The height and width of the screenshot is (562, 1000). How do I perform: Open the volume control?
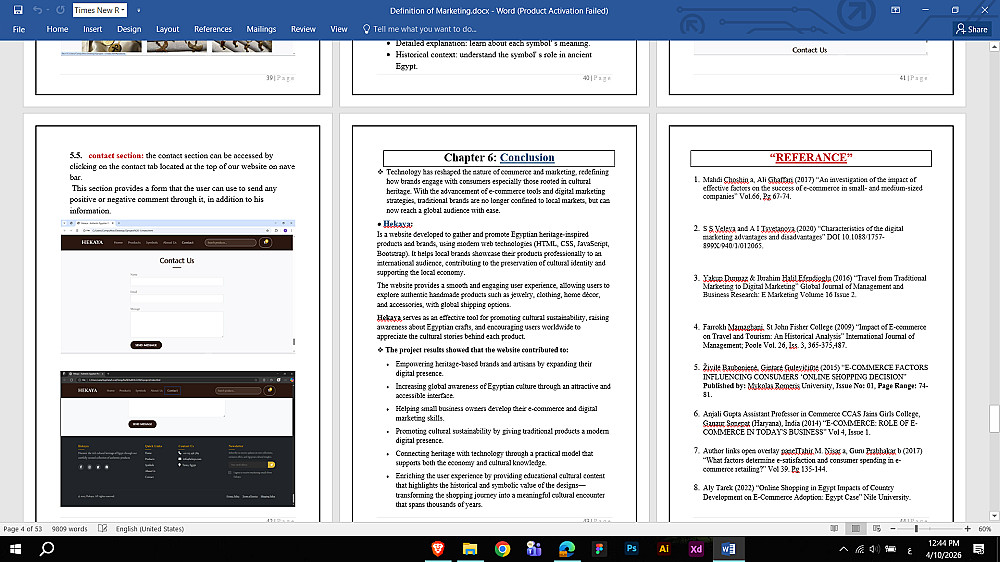[874, 549]
